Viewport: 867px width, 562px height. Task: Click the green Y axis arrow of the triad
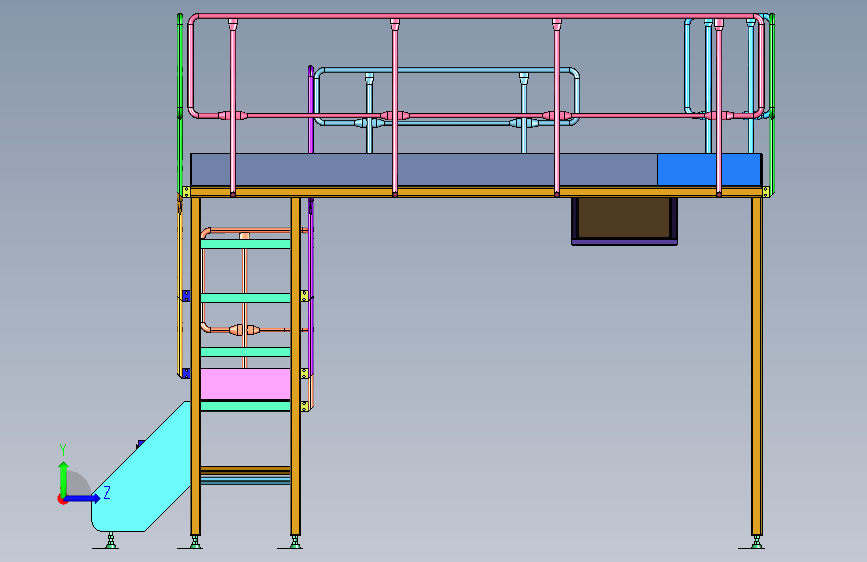pos(64,478)
